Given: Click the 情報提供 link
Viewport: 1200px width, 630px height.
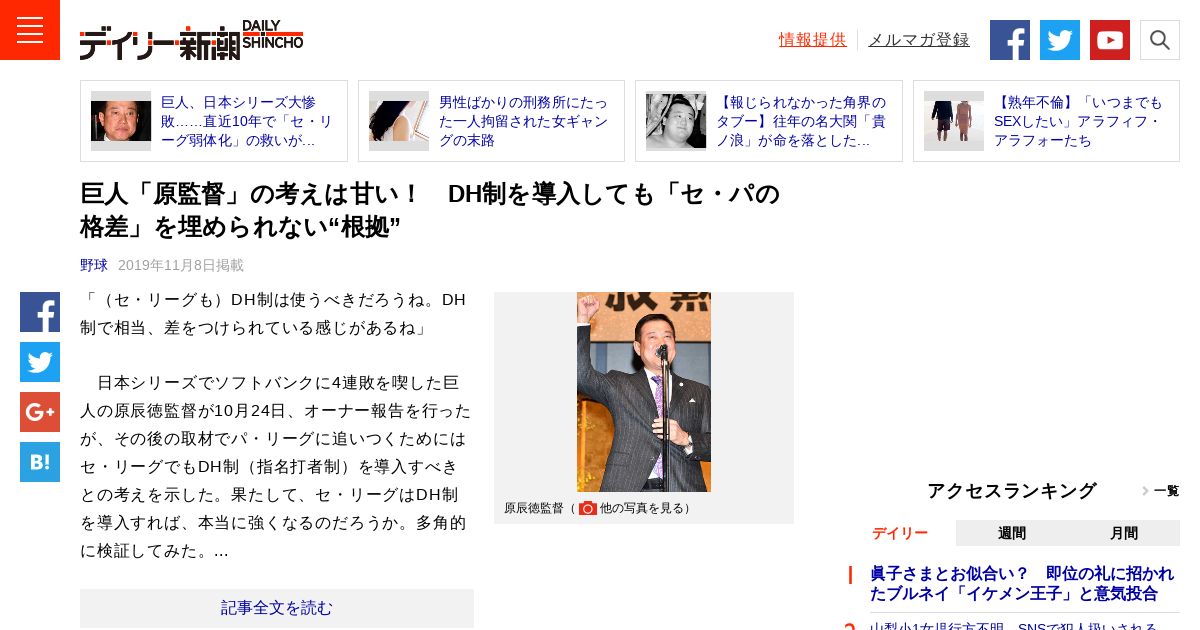Looking at the screenshot, I should point(813,40).
